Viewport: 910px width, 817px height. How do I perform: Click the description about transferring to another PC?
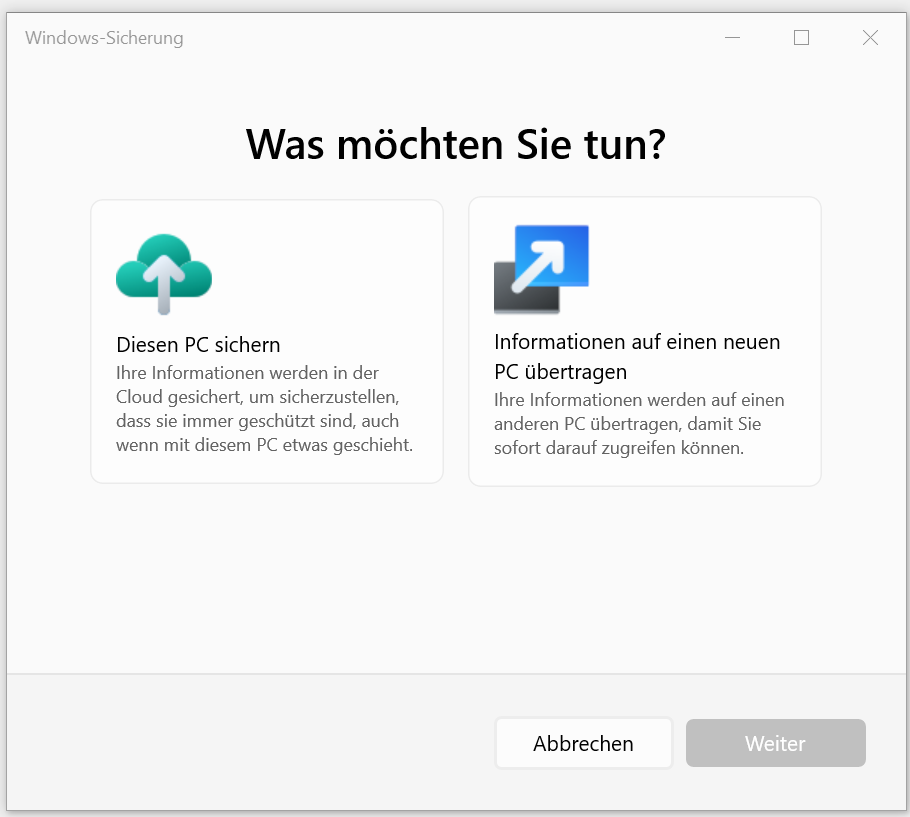point(639,424)
